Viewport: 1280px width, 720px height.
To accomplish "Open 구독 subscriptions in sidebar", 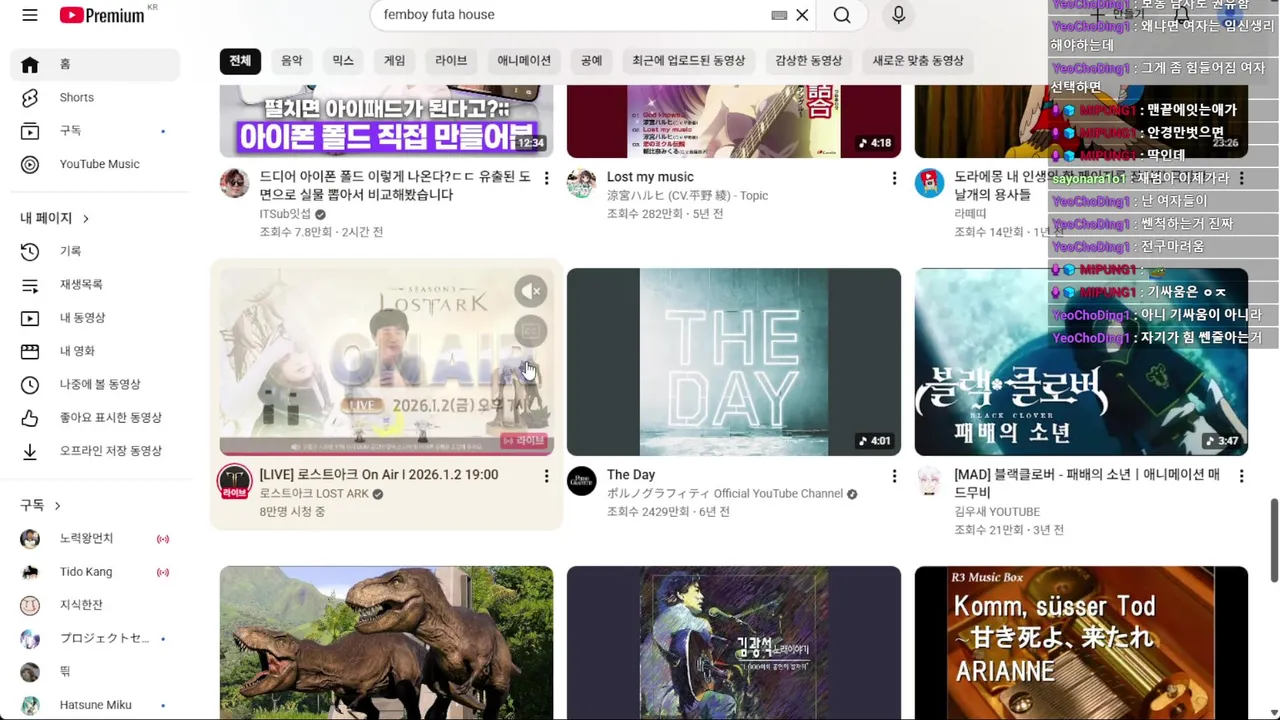I will tap(95, 130).
